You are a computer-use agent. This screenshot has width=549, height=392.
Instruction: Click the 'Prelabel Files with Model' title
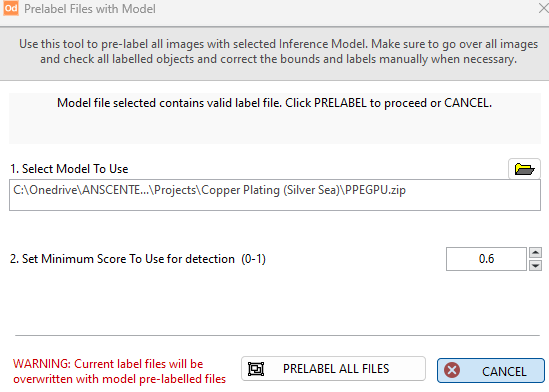point(90,9)
